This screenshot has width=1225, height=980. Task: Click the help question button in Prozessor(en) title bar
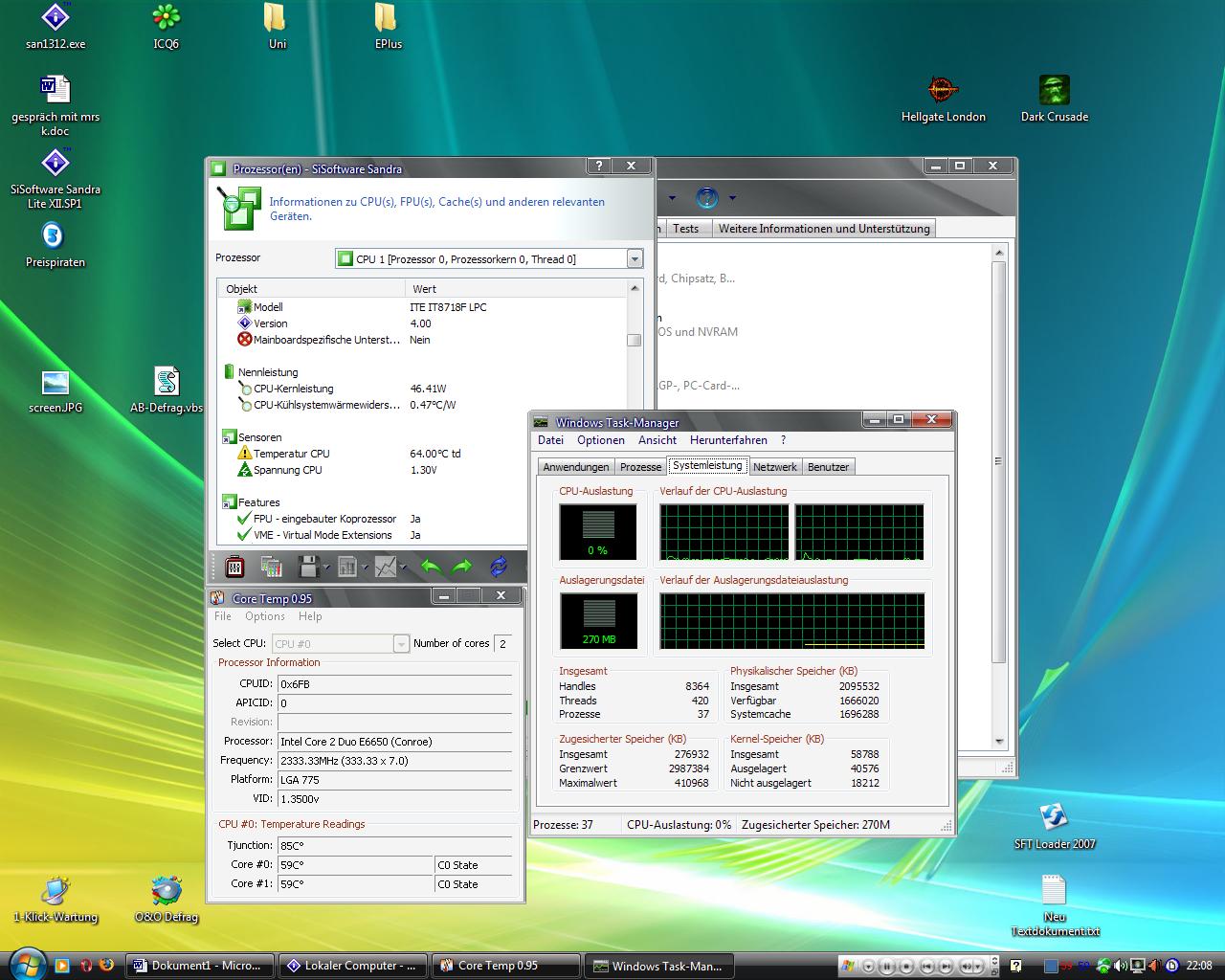coord(599,166)
